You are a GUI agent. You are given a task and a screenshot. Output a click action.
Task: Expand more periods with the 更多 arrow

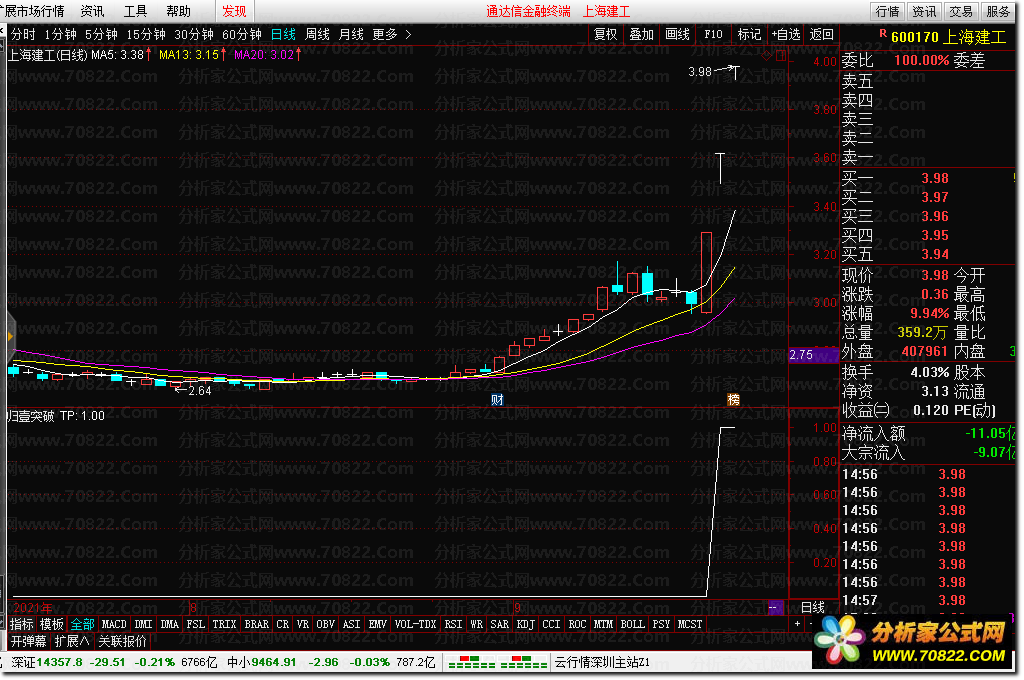pos(408,35)
